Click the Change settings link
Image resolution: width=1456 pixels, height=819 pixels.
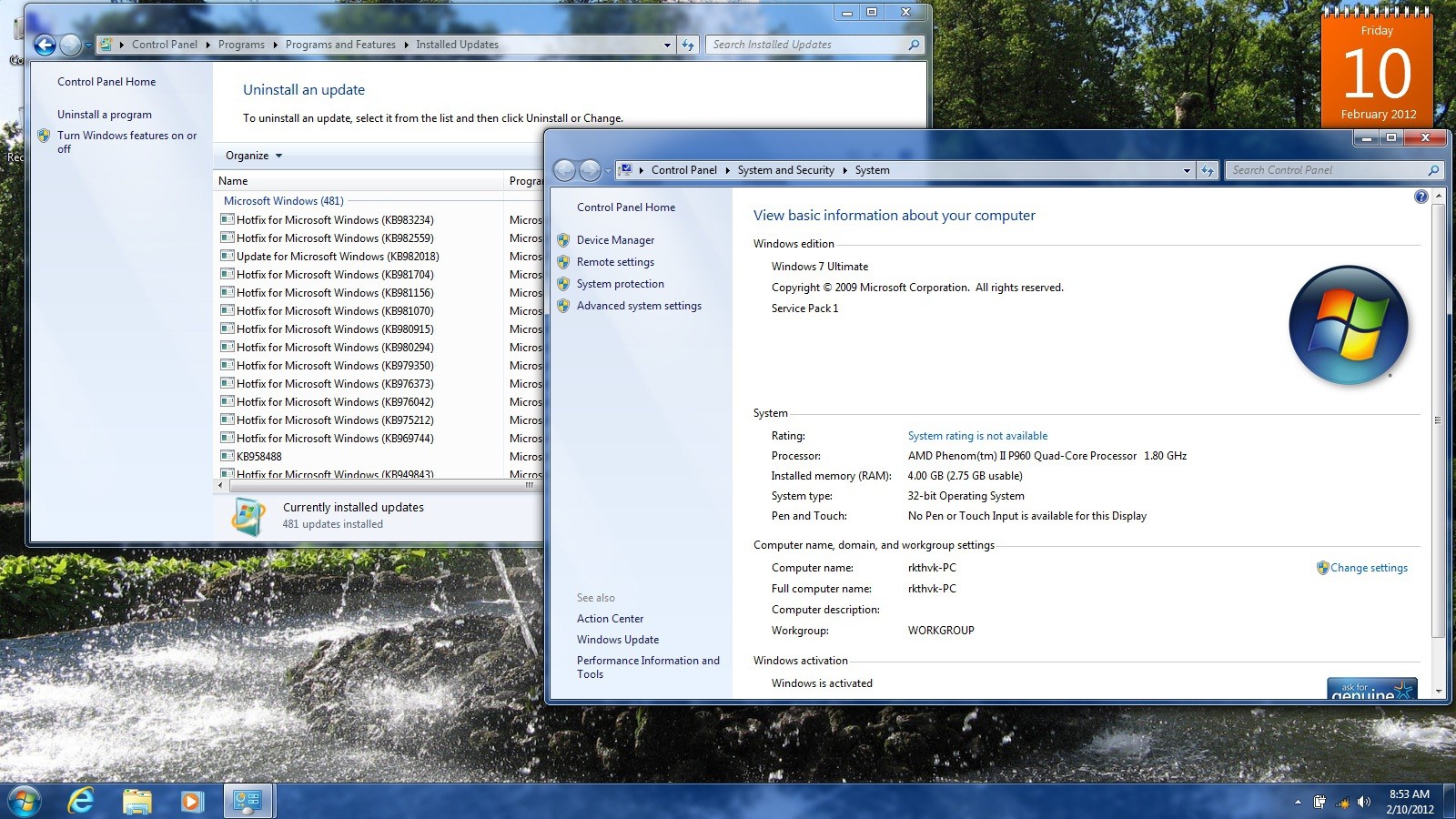tap(1369, 568)
